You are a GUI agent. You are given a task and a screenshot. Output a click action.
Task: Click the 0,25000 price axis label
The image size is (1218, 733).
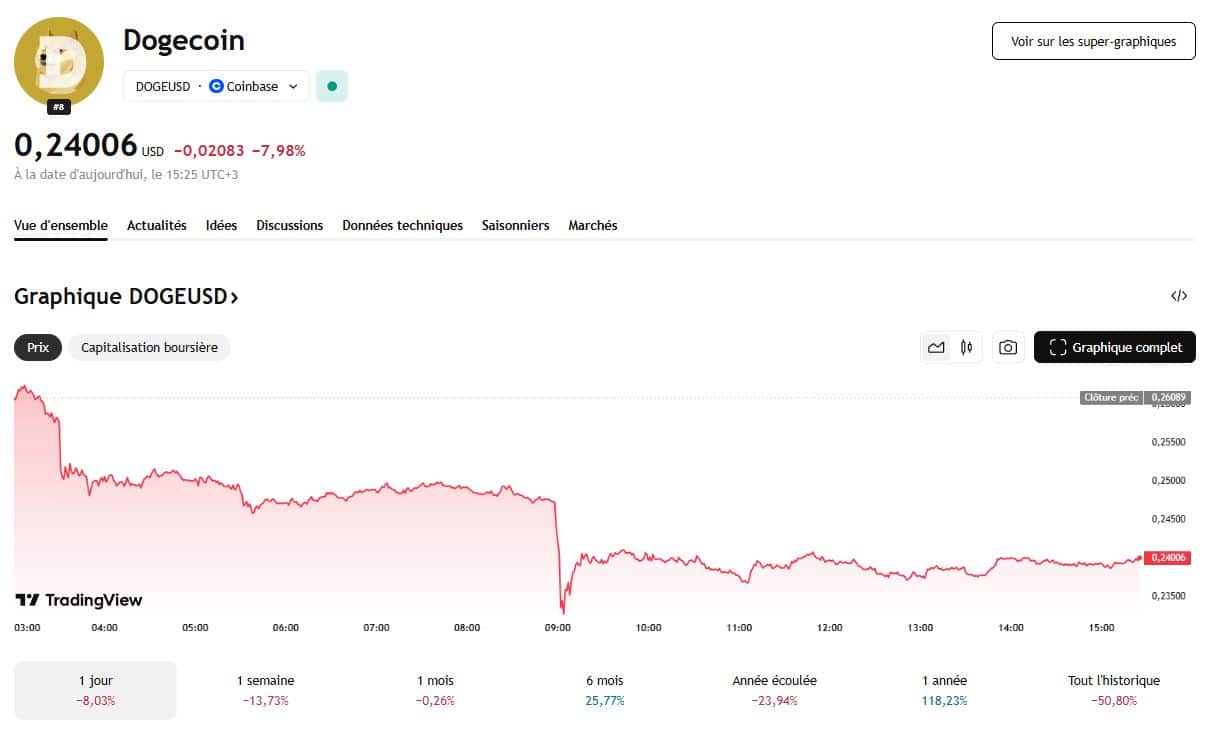coord(1168,480)
